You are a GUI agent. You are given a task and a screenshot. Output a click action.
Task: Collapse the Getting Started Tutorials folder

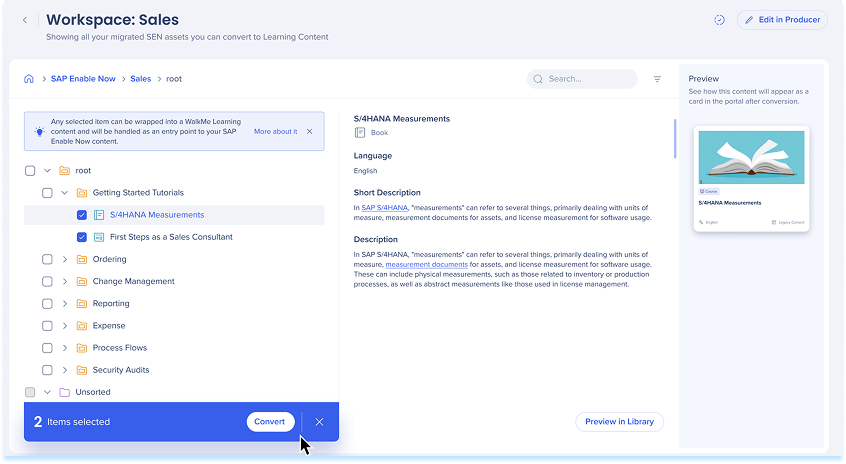65,193
